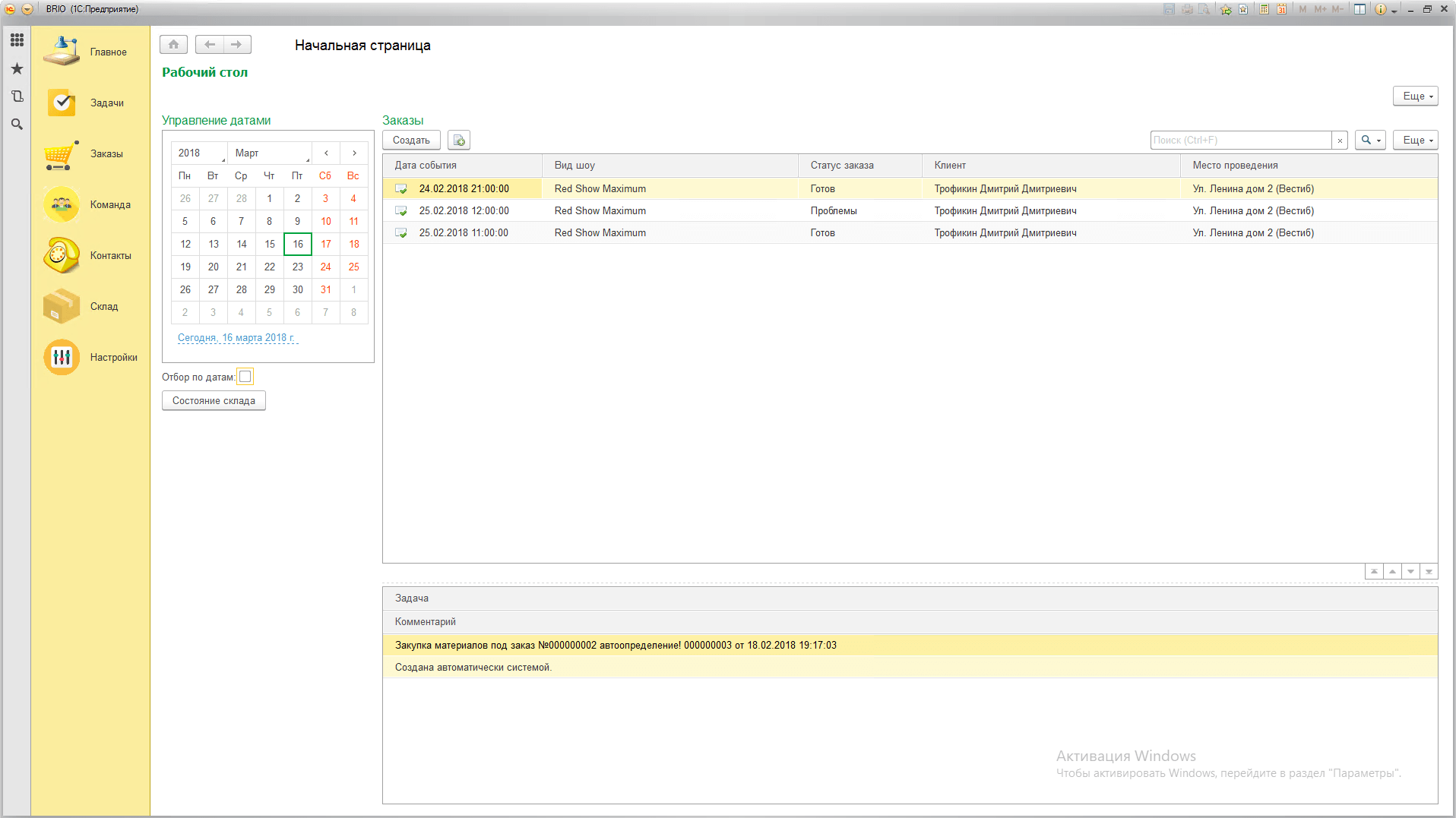
Task: Click the Создать button
Action: pos(411,141)
